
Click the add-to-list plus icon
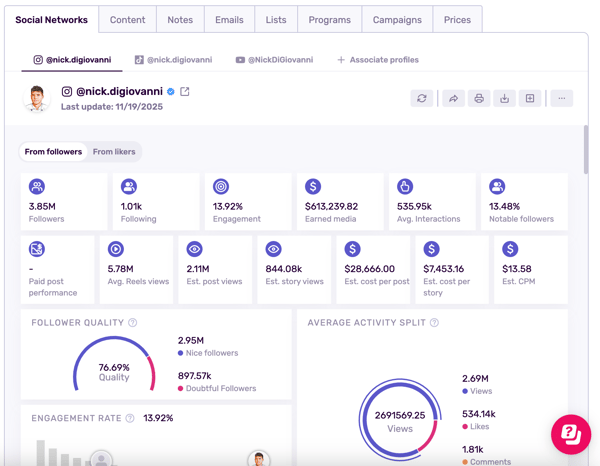(x=530, y=99)
